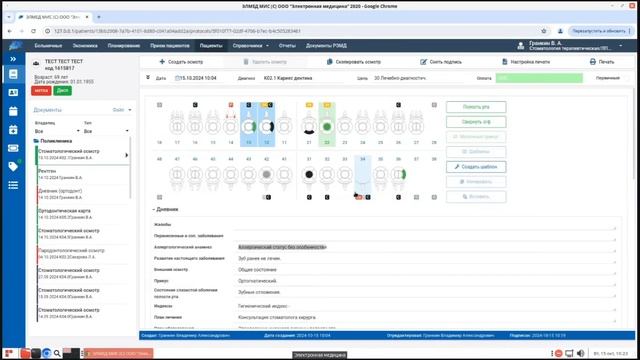
Task: Open the Больничные menu
Action: (48, 46)
